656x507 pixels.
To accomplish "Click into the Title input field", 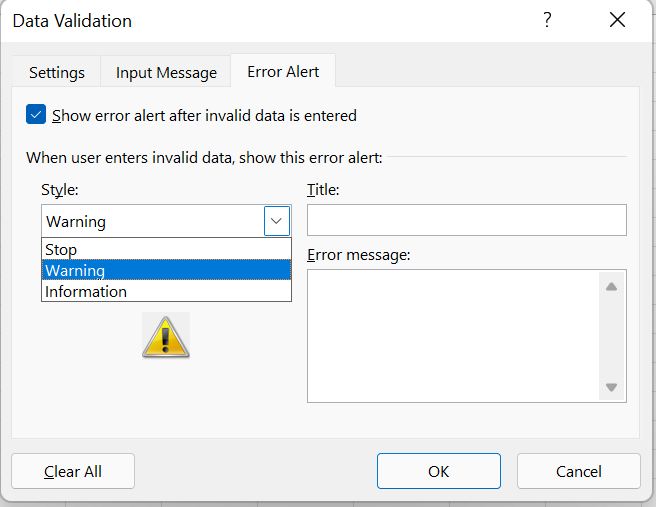I will point(467,220).
